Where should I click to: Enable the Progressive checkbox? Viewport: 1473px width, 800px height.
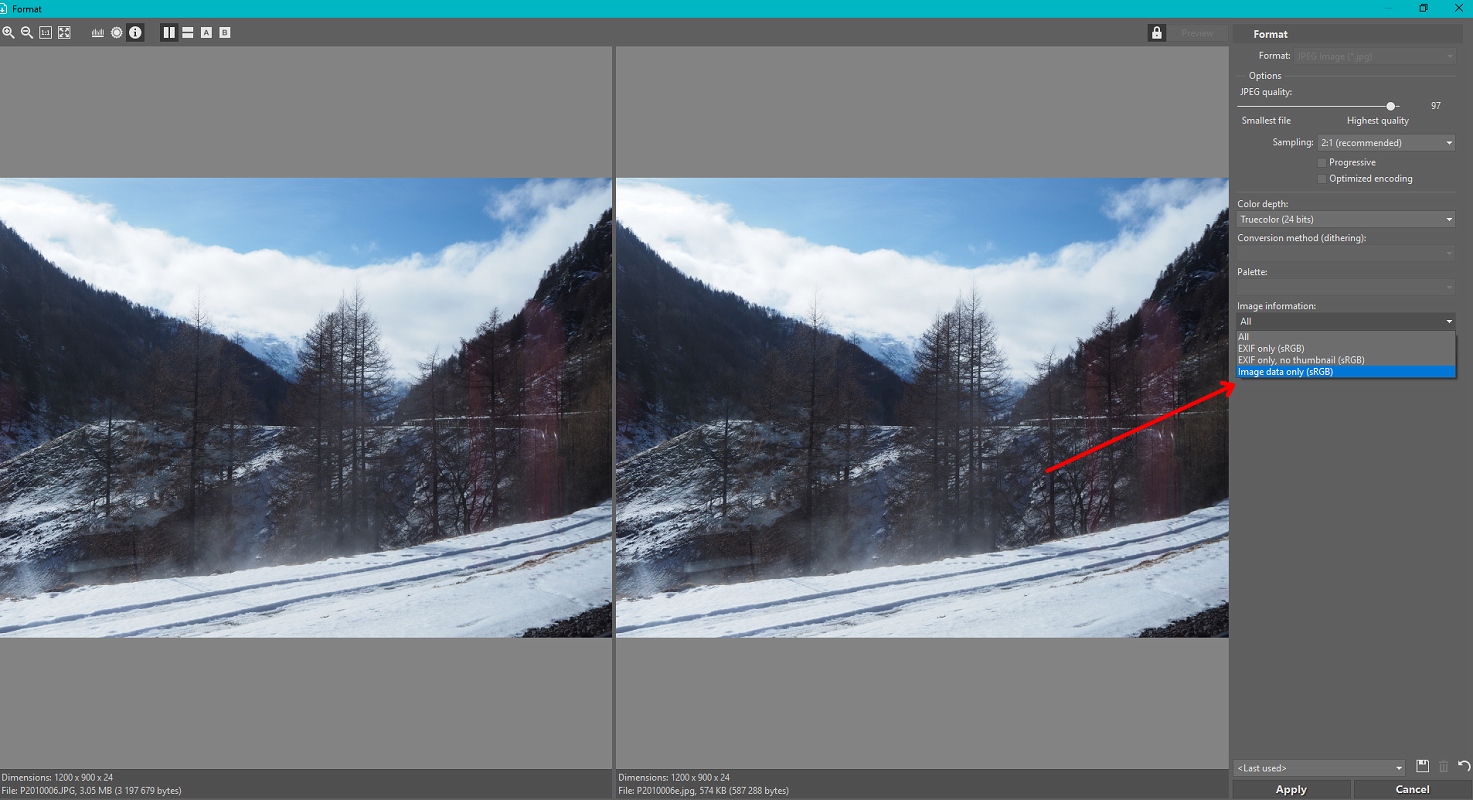tap(1322, 162)
